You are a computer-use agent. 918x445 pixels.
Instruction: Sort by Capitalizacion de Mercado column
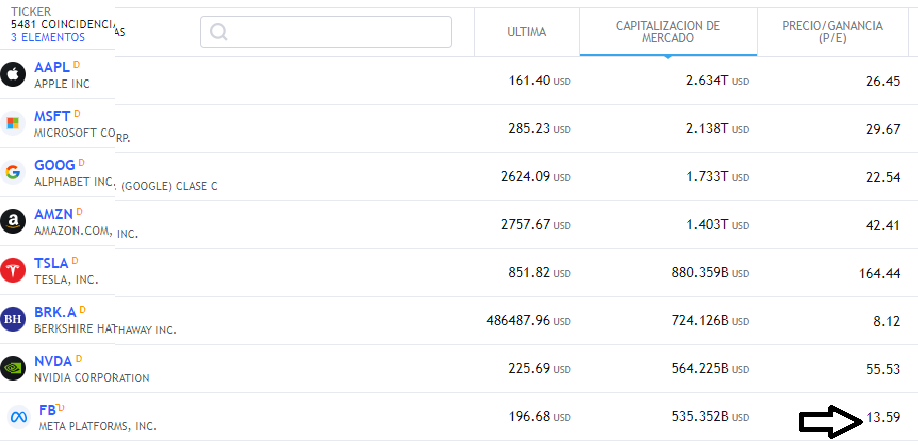(667, 32)
